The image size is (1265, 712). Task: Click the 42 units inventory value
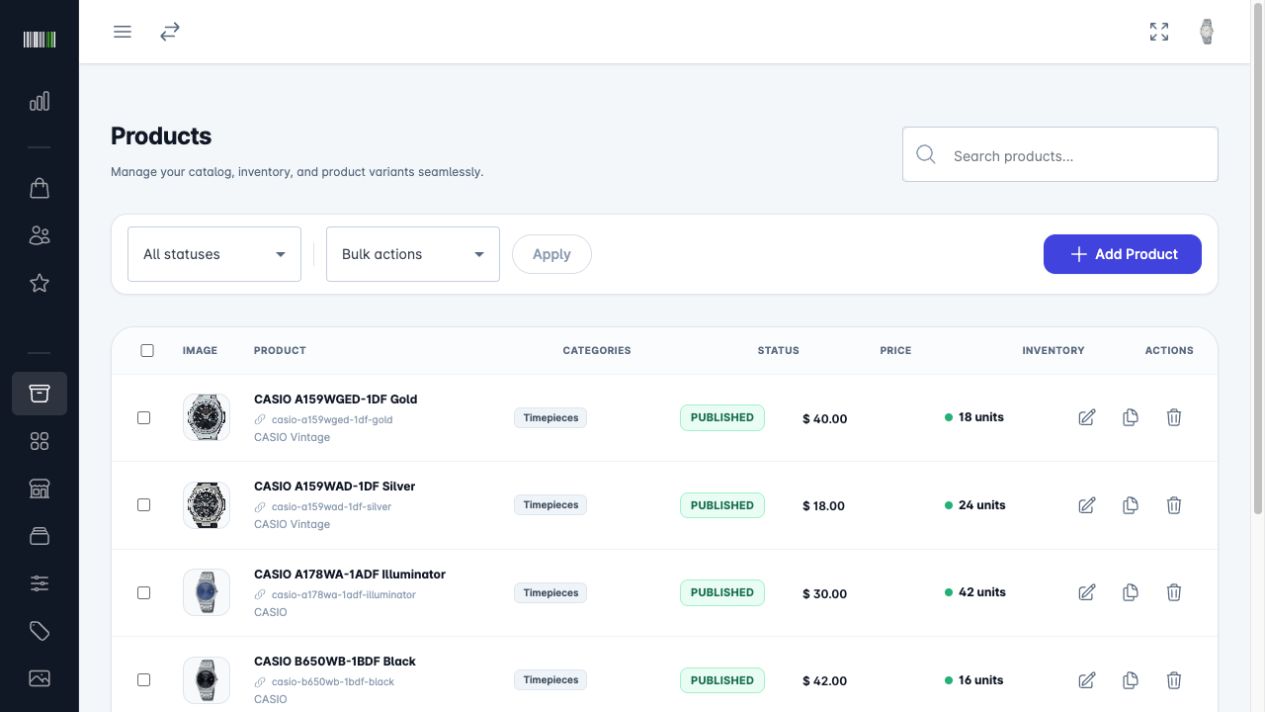981,592
